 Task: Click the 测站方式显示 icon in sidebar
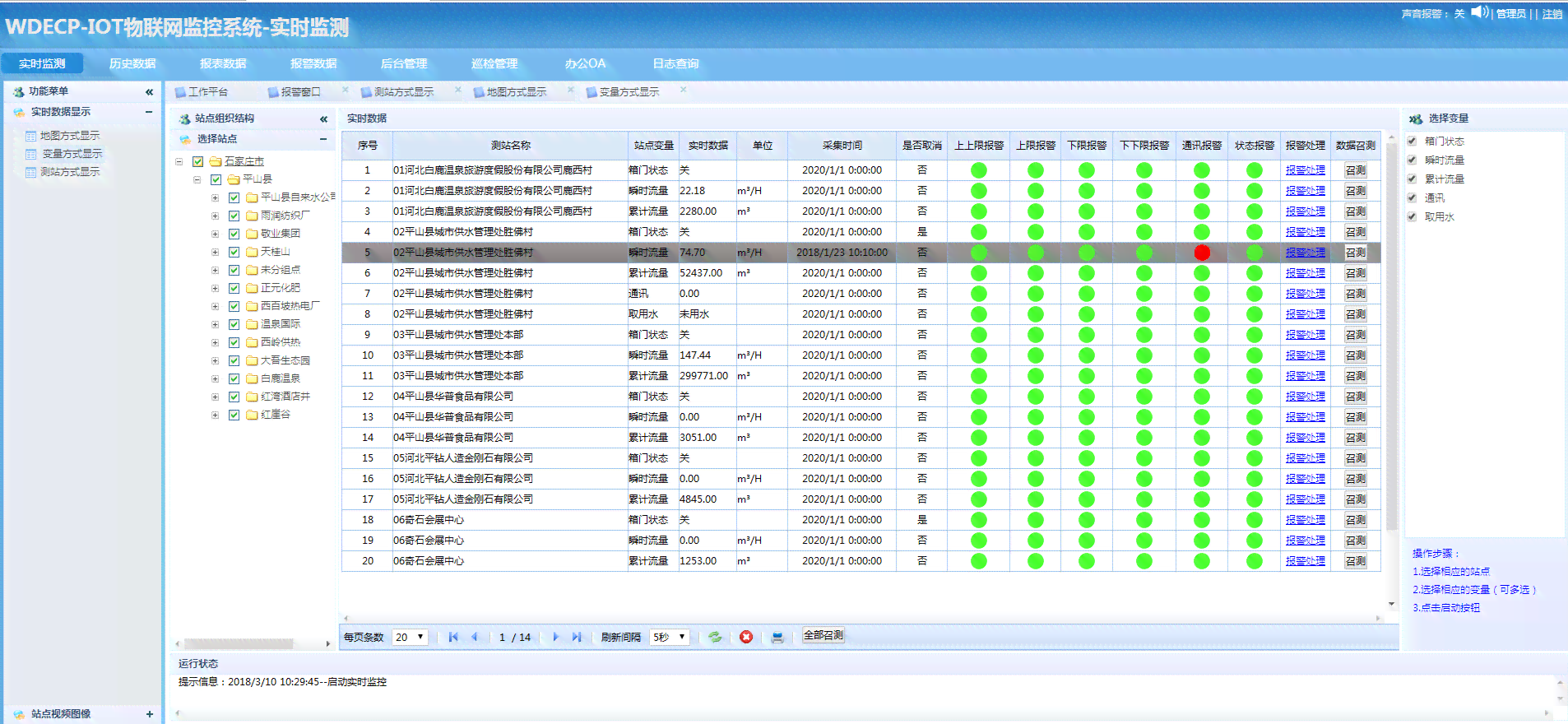31,172
